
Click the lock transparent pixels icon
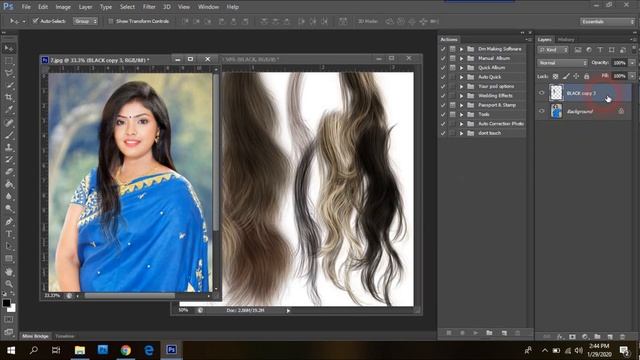[x=555, y=76]
